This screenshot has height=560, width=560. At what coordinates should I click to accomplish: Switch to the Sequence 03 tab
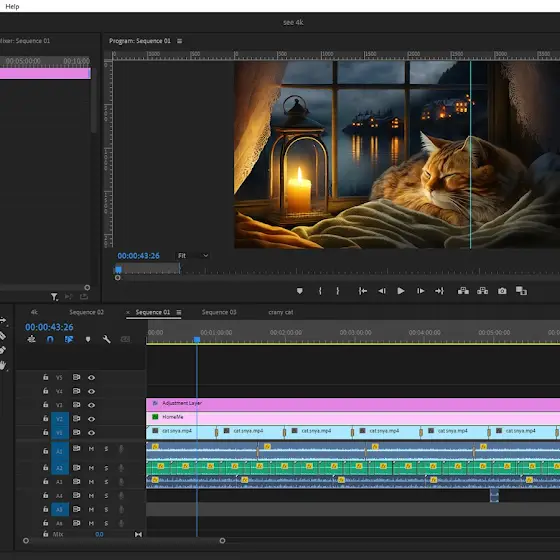pyautogui.click(x=219, y=312)
